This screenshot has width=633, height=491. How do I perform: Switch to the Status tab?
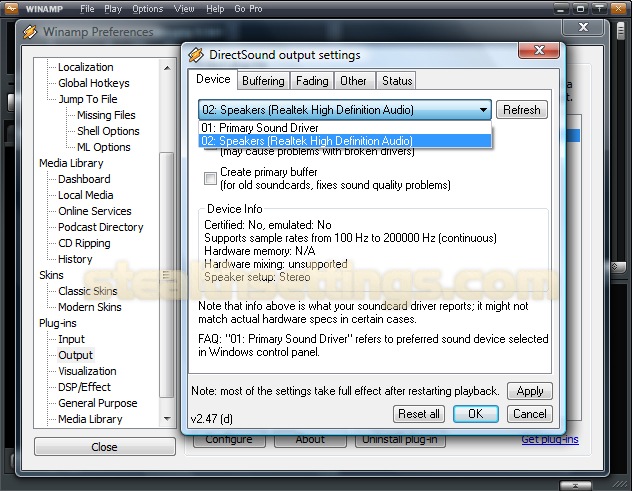coord(397,81)
